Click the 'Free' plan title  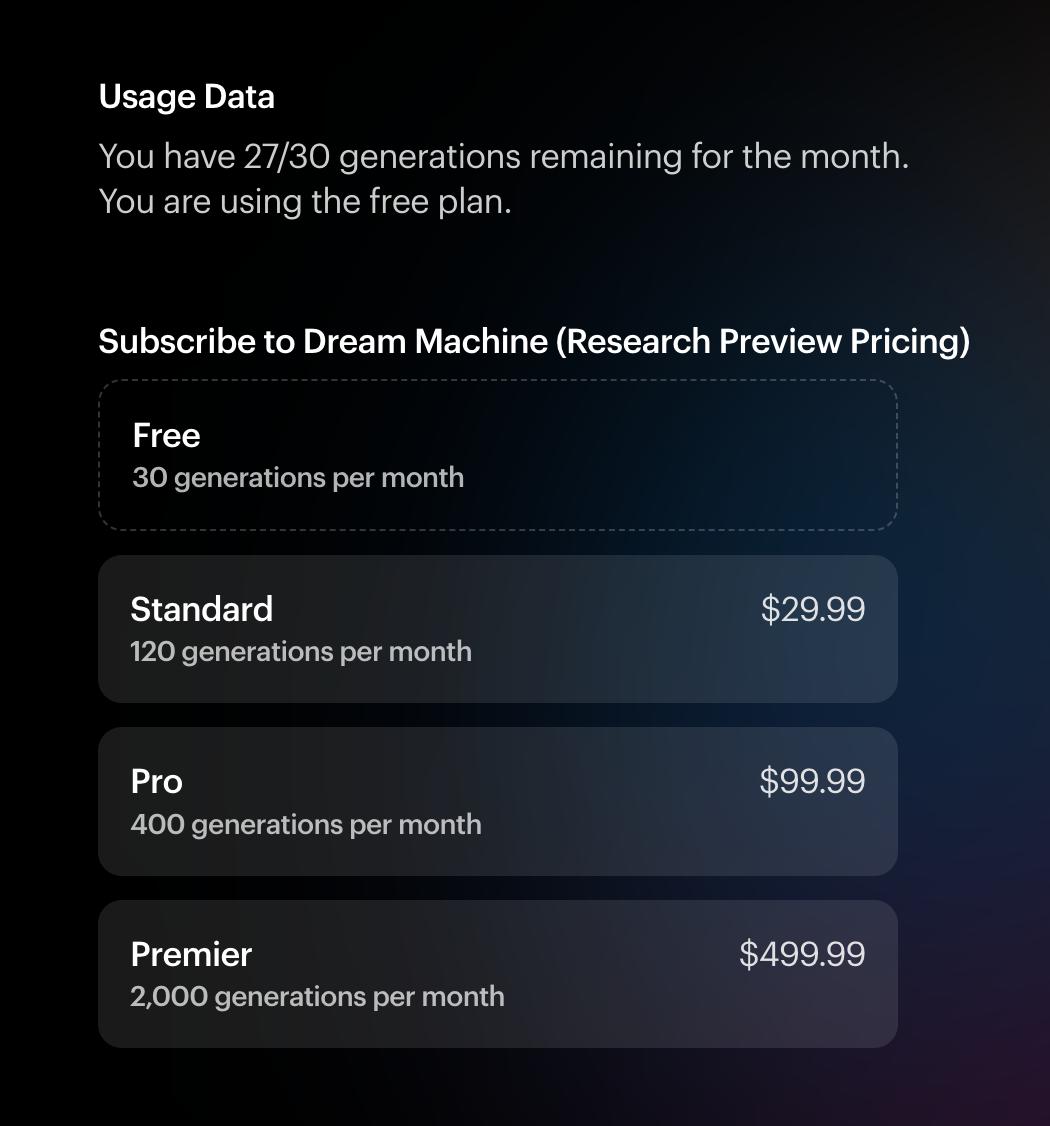click(166, 435)
